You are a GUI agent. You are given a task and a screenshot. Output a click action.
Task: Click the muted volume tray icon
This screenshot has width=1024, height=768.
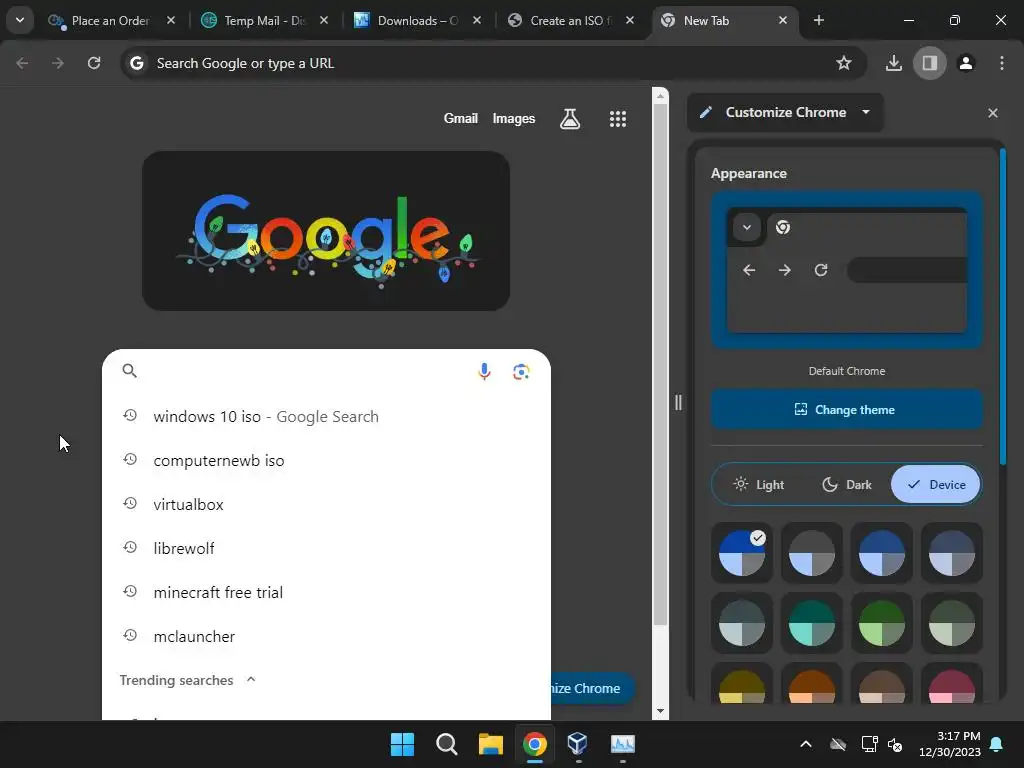click(x=895, y=744)
